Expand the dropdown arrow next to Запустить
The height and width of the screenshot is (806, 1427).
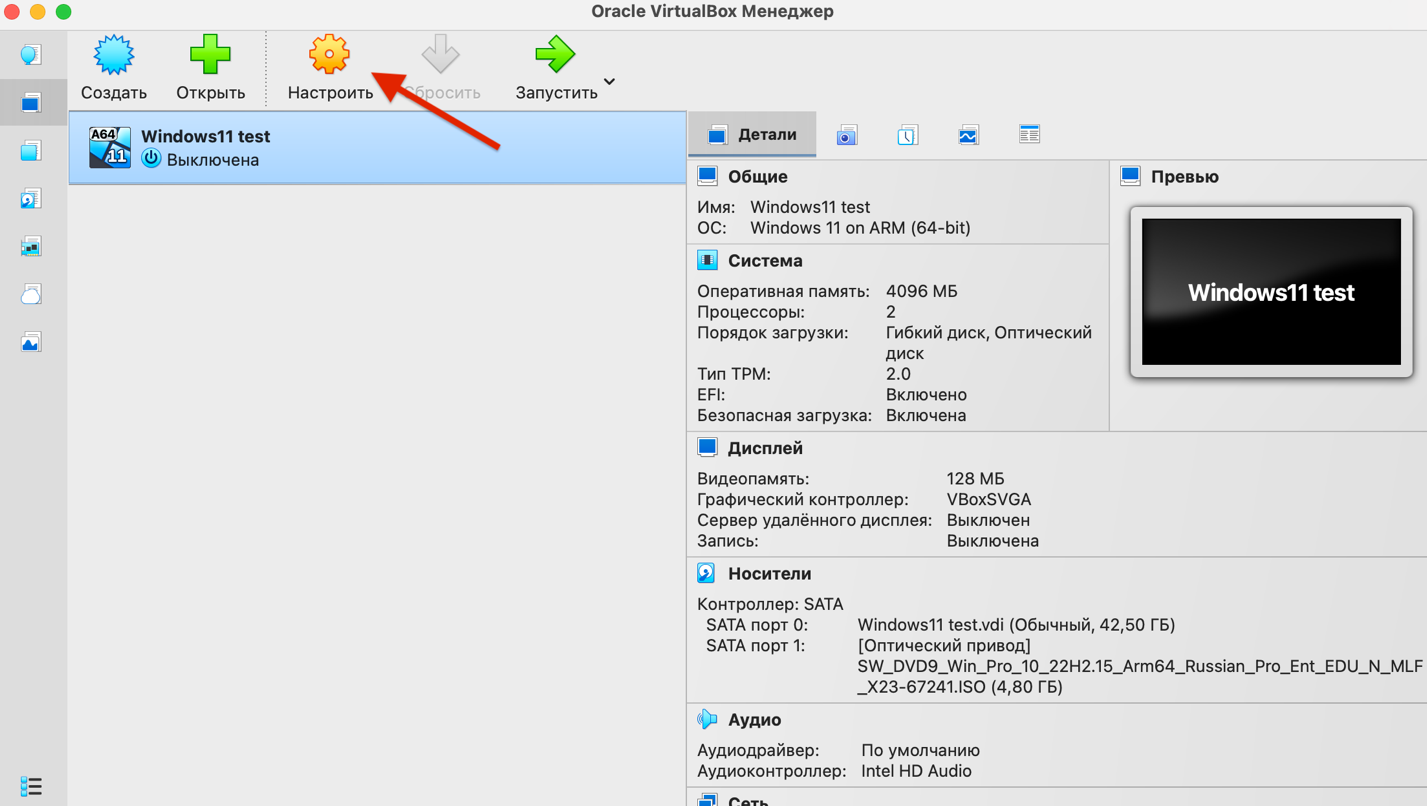[609, 82]
